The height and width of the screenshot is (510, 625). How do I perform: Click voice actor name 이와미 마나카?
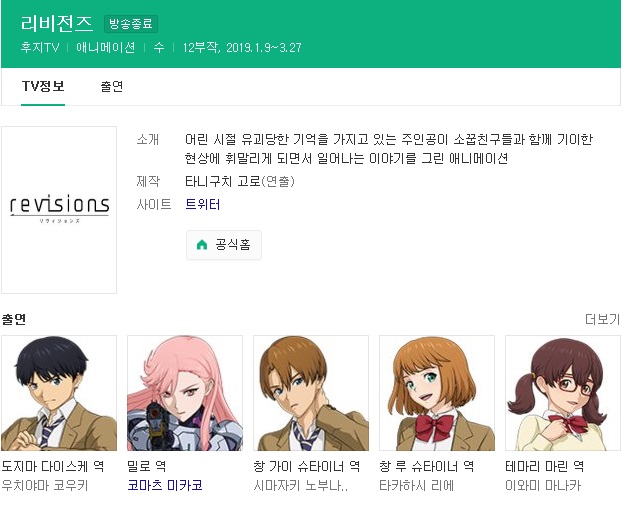[x=543, y=485]
